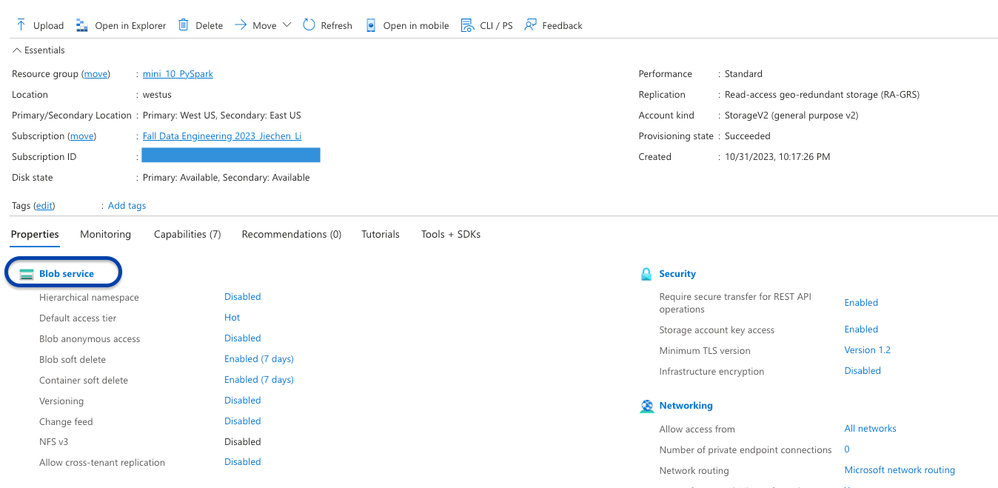Click Infrastructure encryption Disabled value
The image size is (998, 488).
[x=862, y=371]
